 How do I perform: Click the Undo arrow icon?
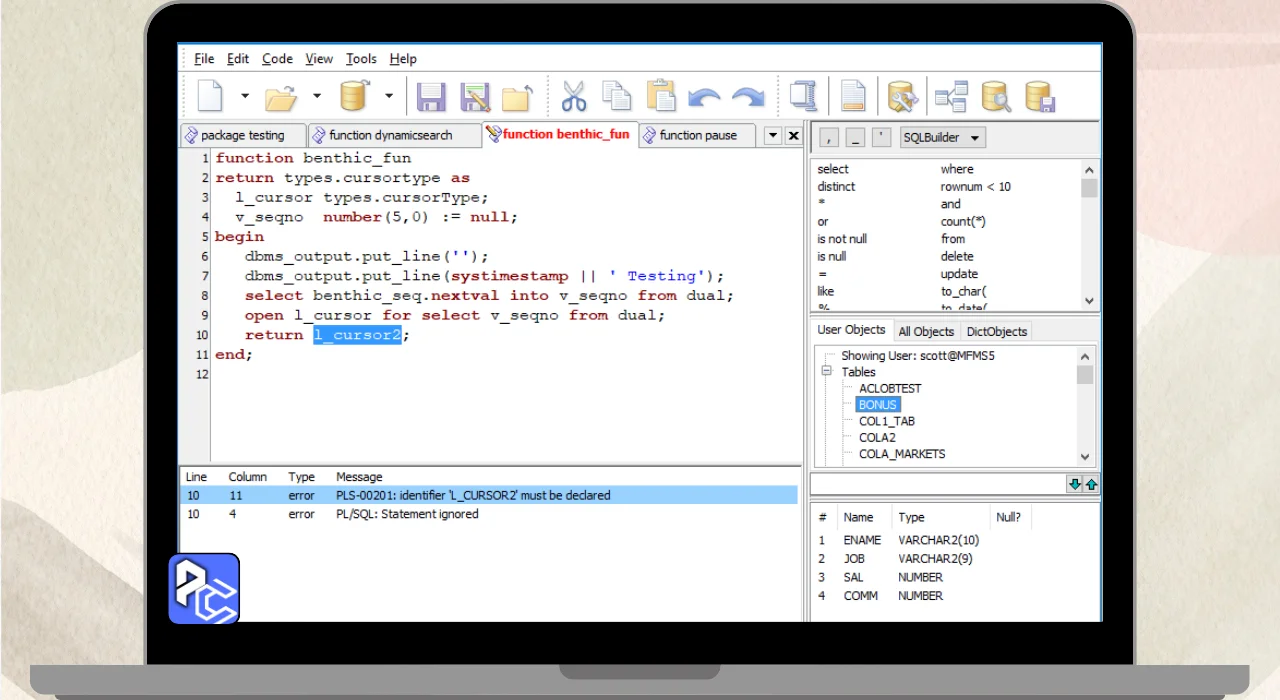point(704,97)
